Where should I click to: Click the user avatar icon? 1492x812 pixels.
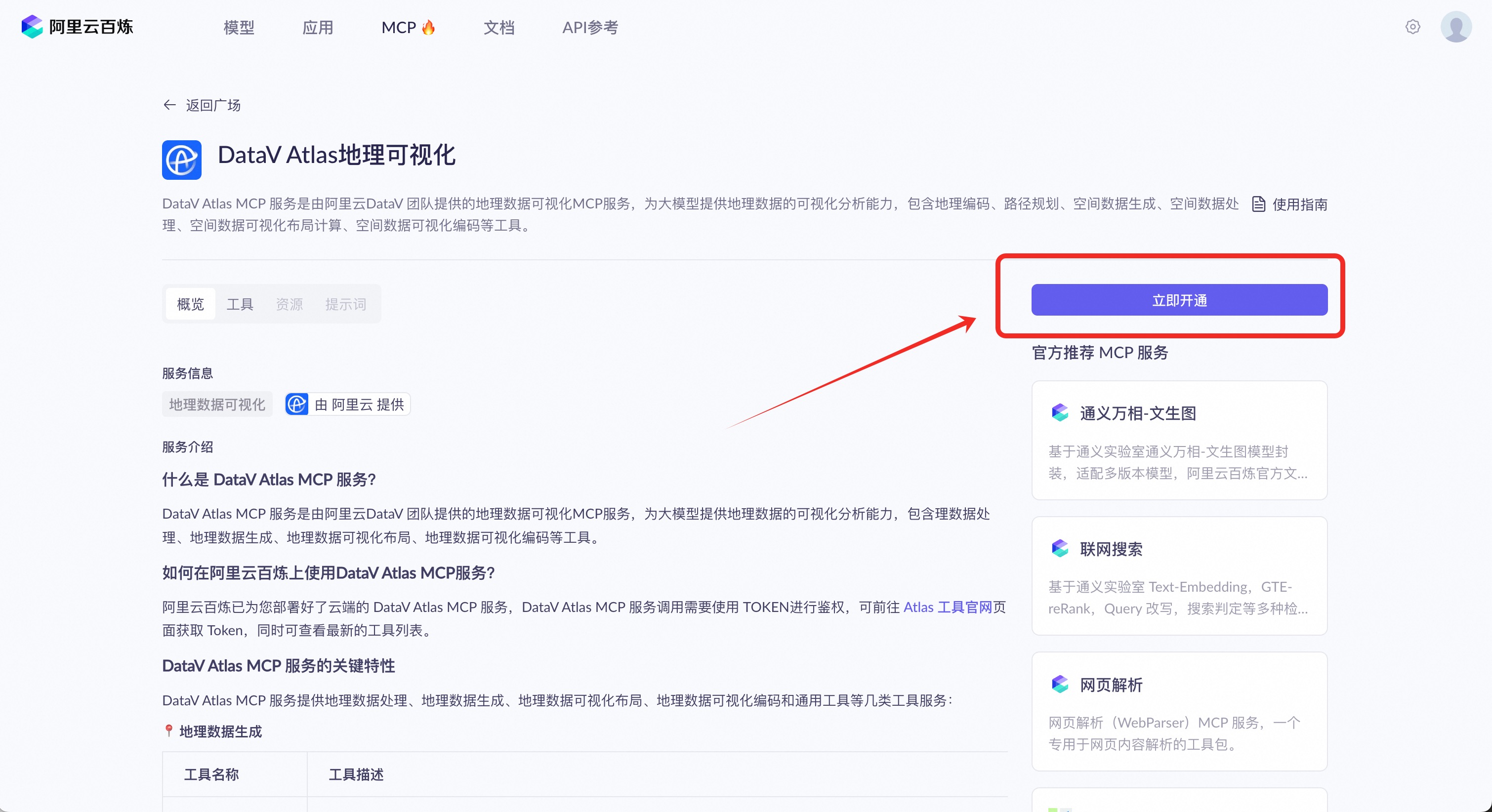coord(1455,27)
